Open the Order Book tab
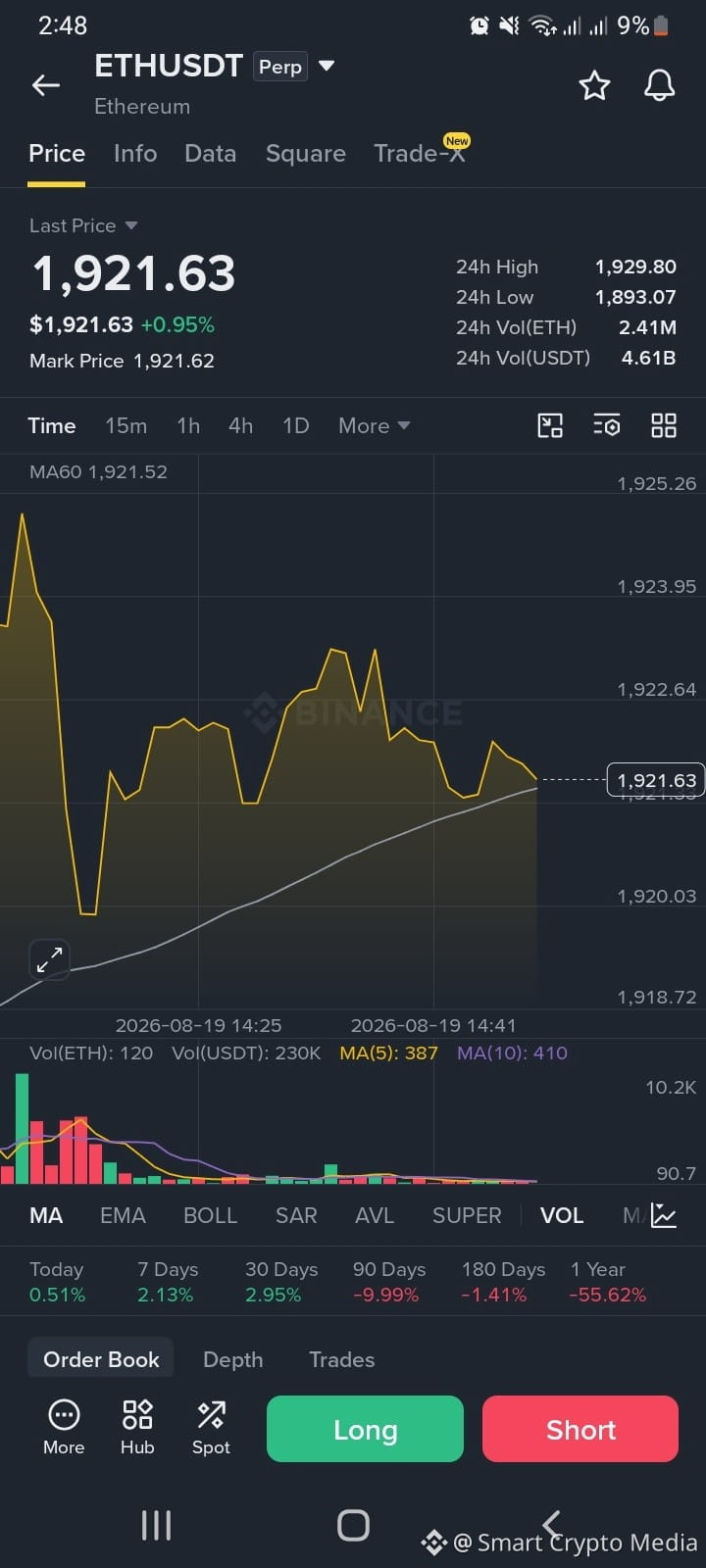Viewport: 706px width, 1568px height. tap(101, 1359)
